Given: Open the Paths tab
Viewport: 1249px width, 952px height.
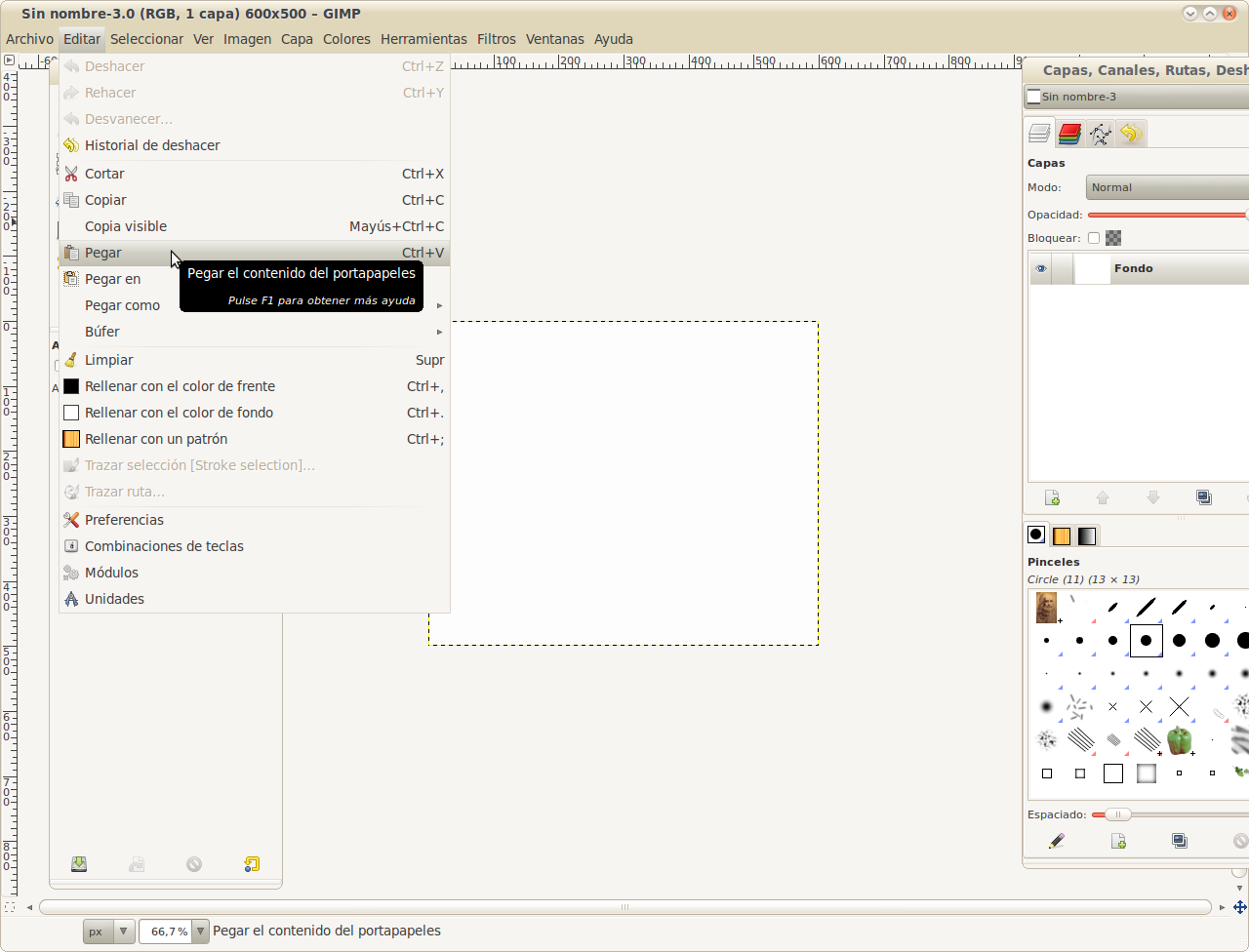Looking at the screenshot, I should (x=1100, y=134).
